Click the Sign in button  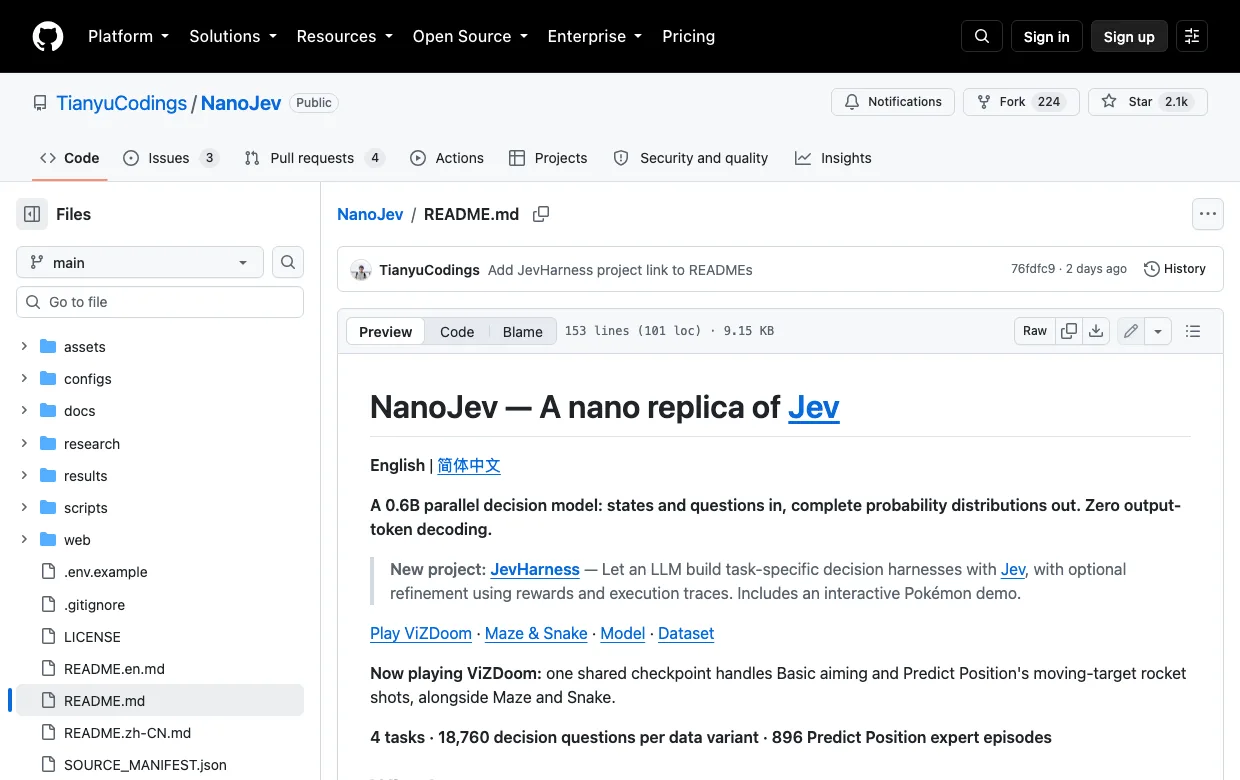pyautogui.click(x=1046, y=36)
